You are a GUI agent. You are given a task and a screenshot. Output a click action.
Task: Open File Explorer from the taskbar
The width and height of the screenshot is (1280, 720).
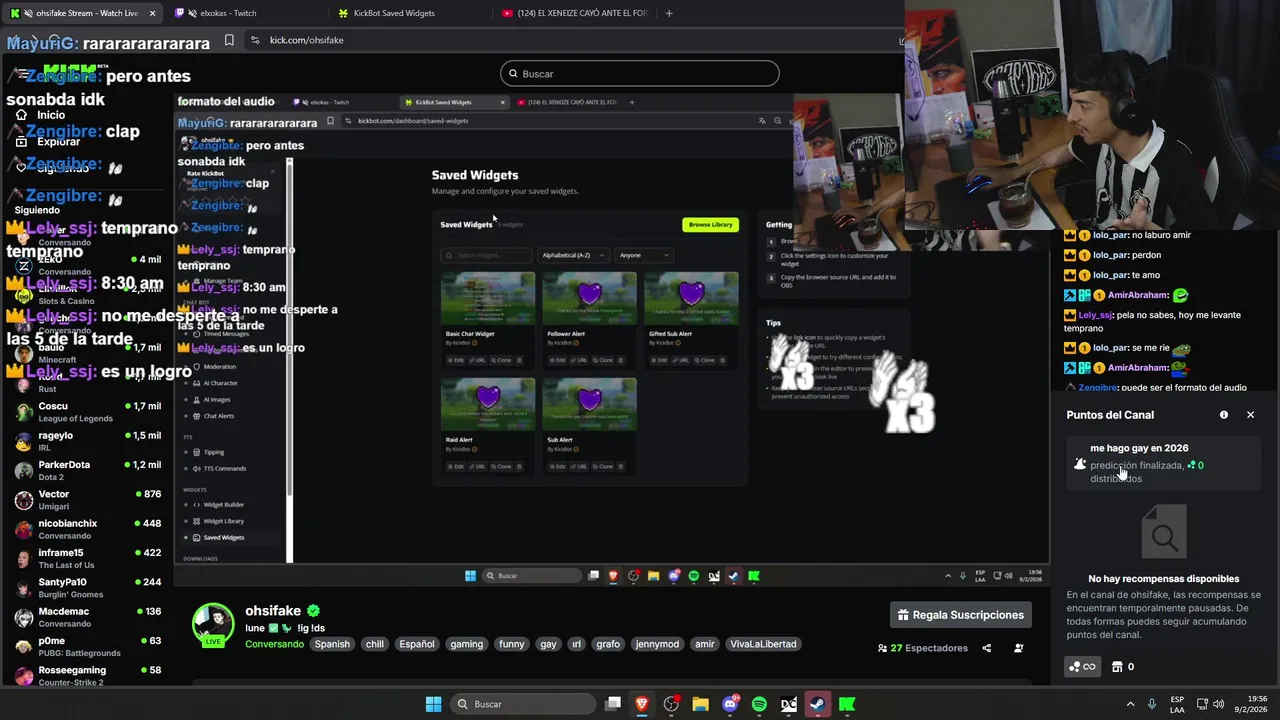click(x=700, y=704)
